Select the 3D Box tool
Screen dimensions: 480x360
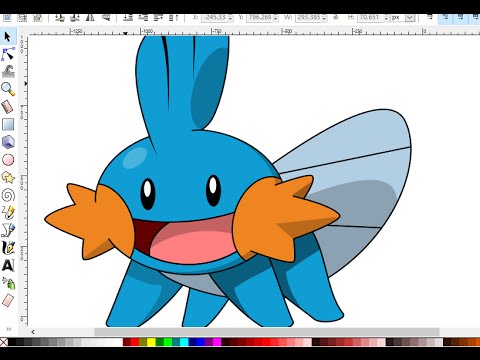(x=8, y=142)
